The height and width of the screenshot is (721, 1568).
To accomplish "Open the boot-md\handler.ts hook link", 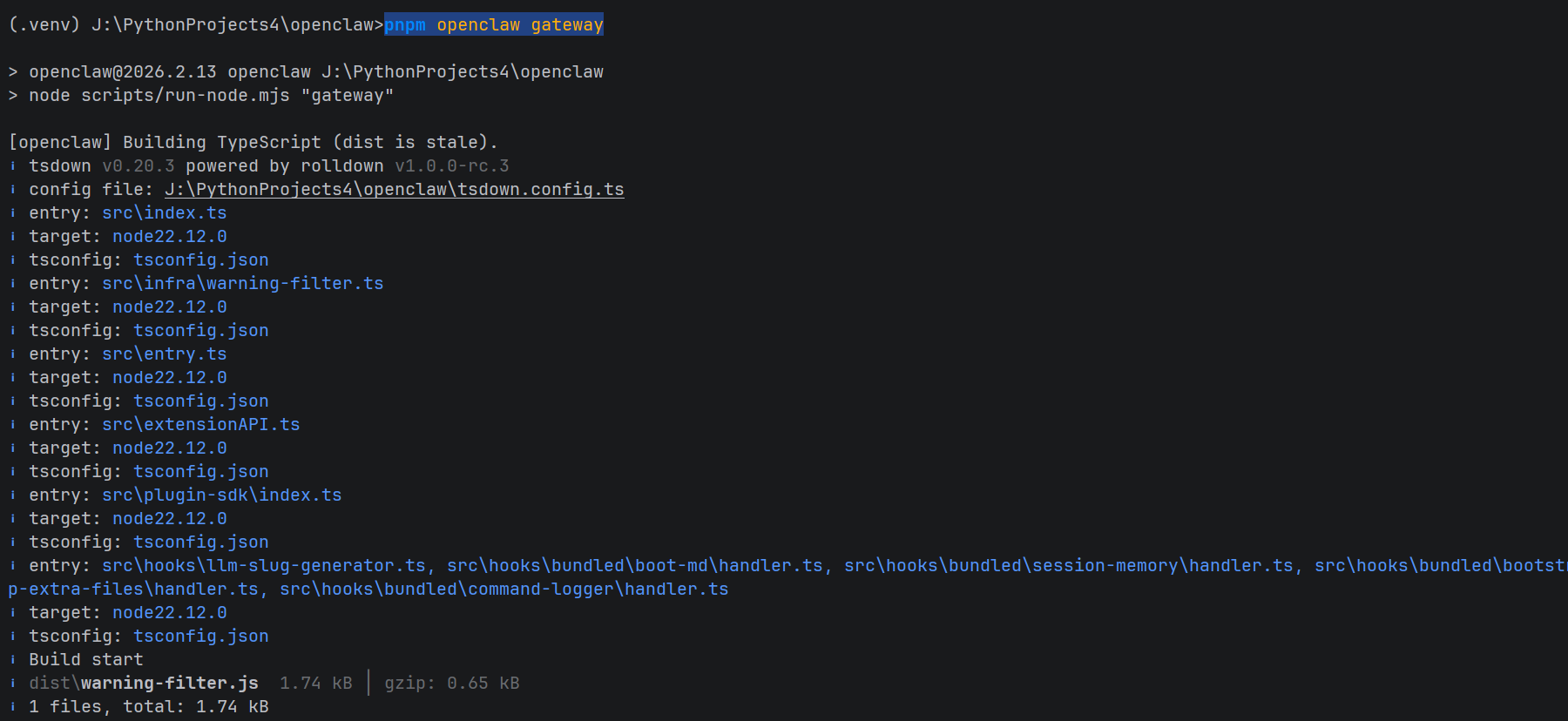I will (x=635, y=566).
